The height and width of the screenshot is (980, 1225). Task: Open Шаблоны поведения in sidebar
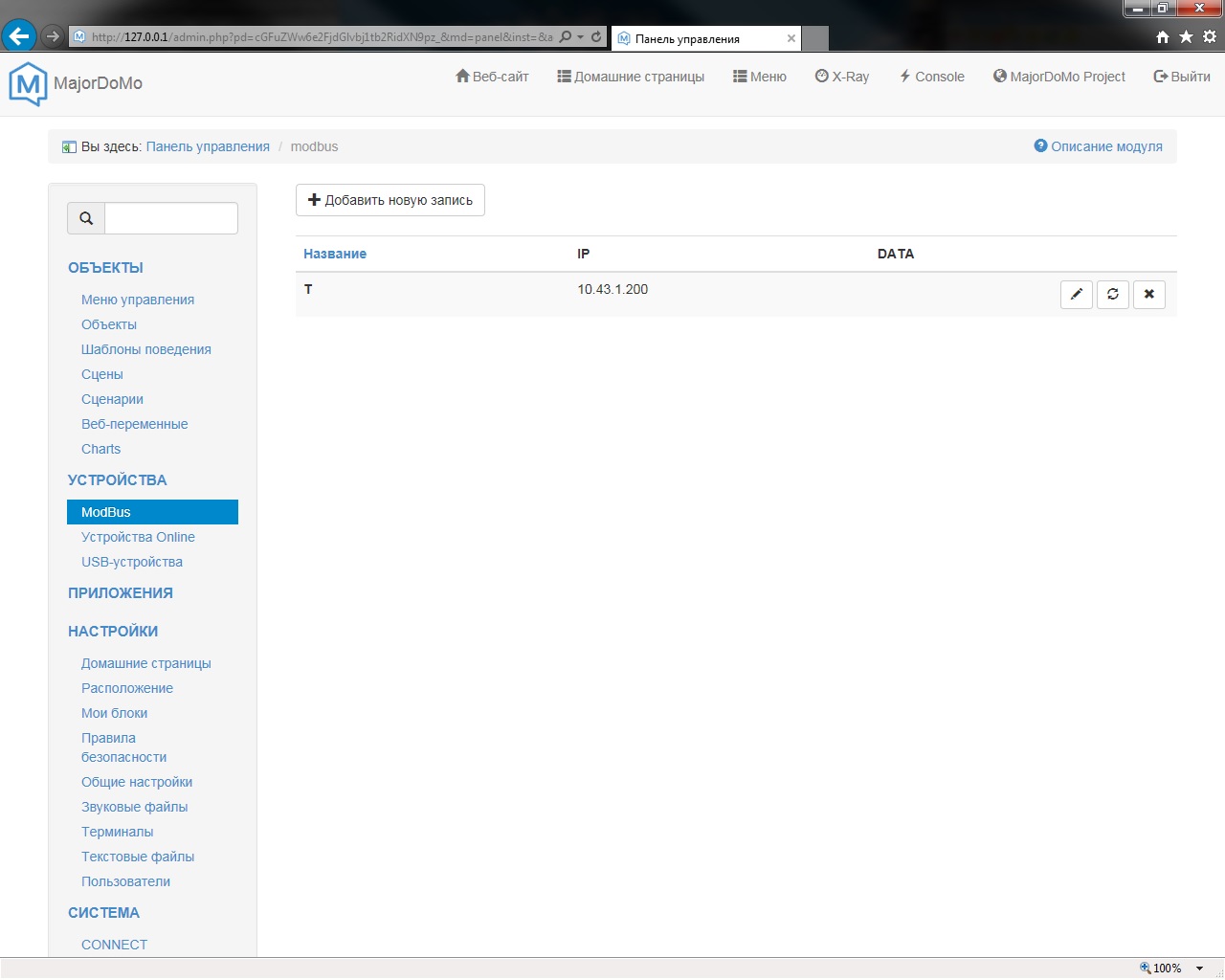[146, 349]
